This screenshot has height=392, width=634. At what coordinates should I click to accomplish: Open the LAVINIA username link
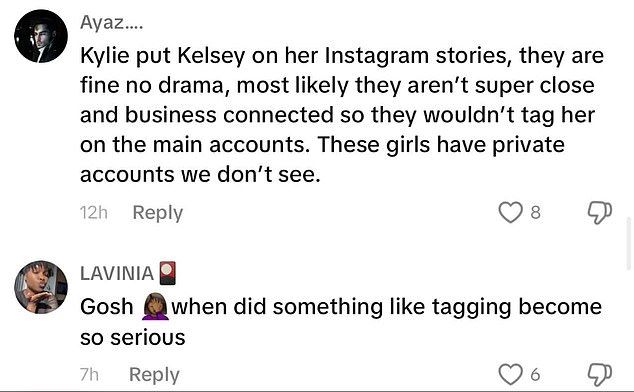117,273
